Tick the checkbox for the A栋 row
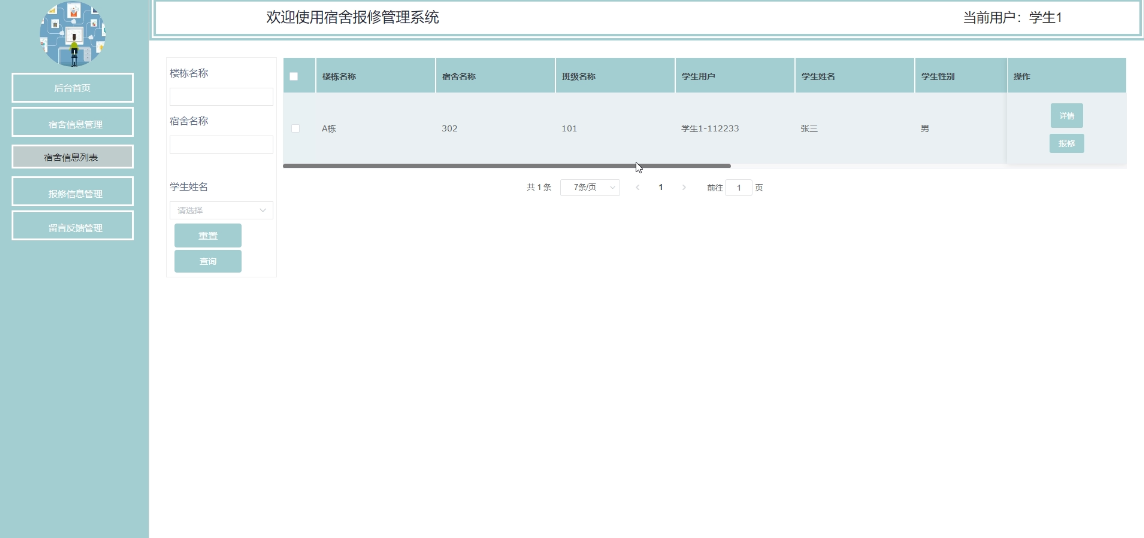 click(x=295, y=128)
